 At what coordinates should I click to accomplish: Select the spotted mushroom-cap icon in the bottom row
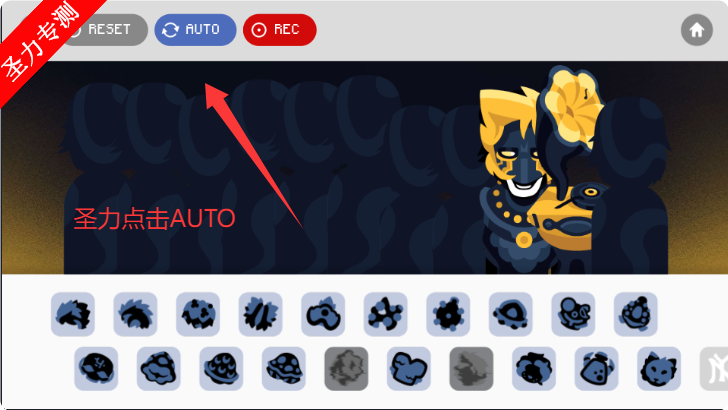tap(284, 369)
